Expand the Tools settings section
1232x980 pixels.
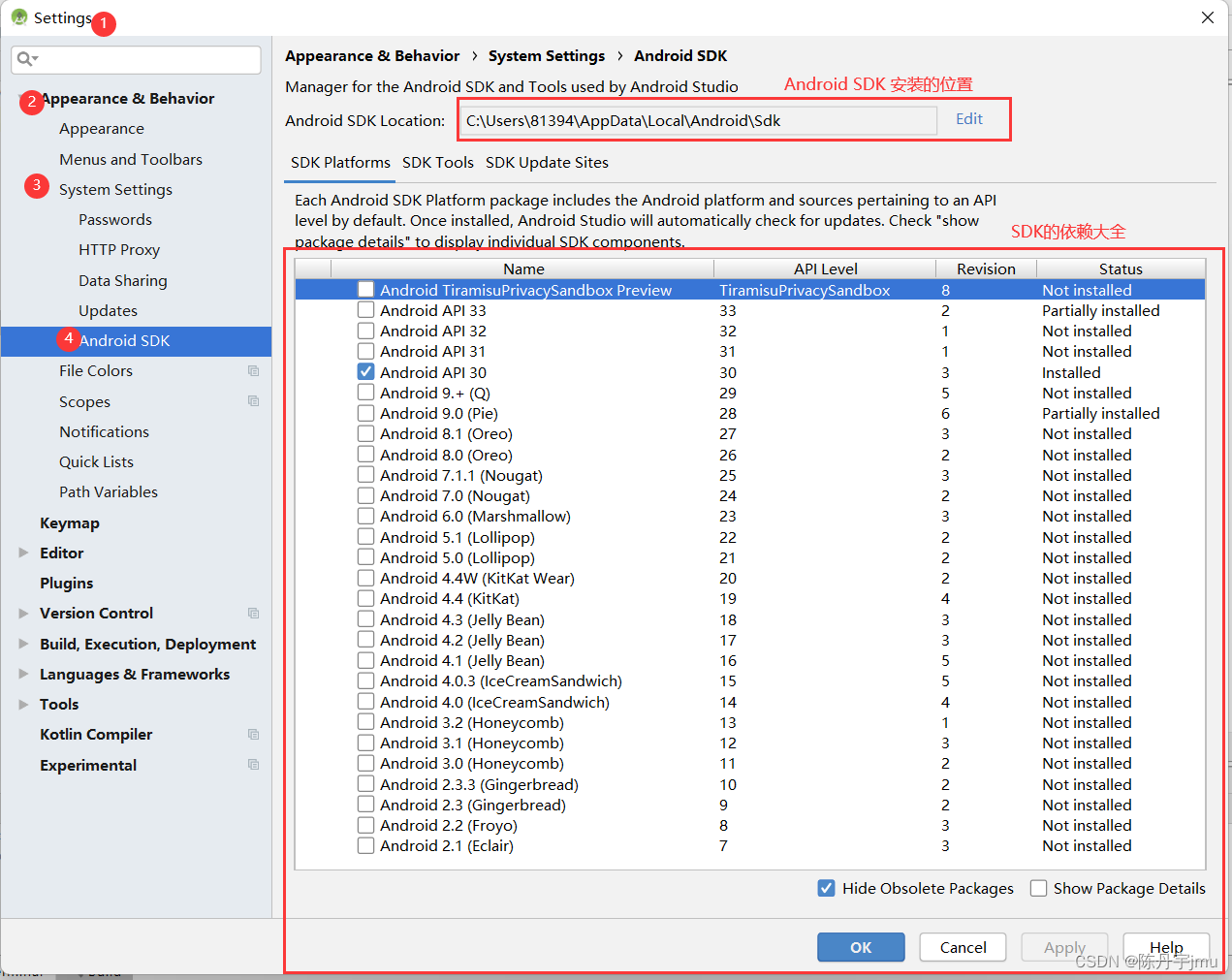(x=23, y=705)
